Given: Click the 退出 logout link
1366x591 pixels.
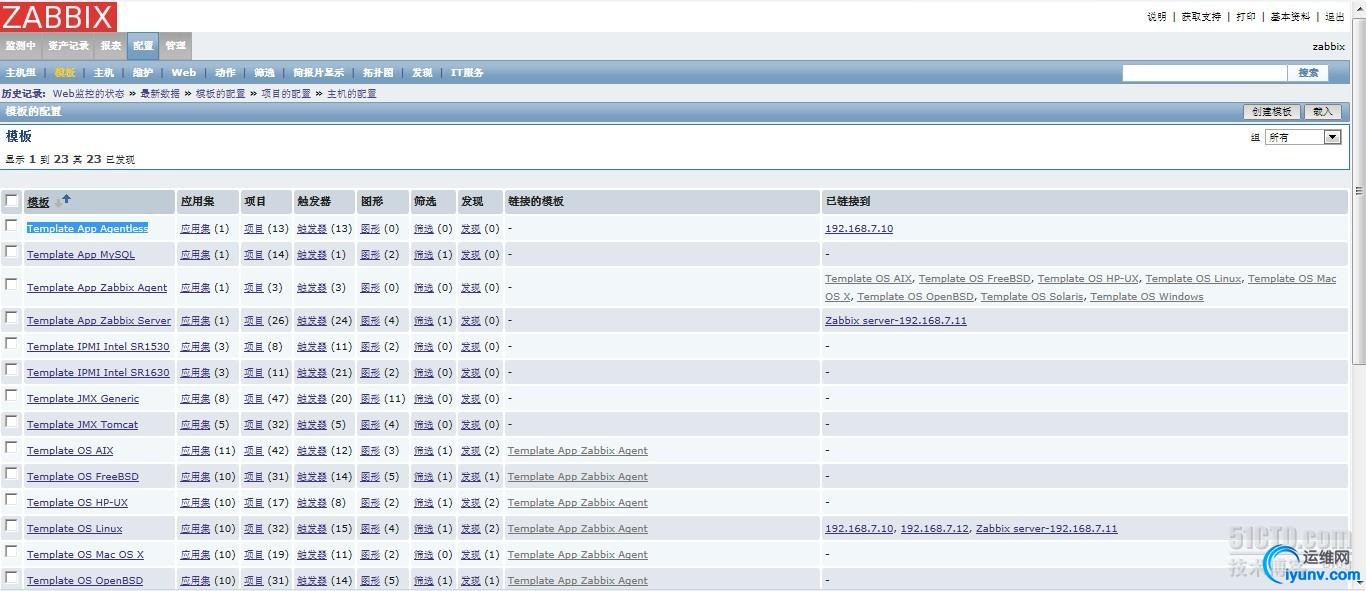Looking at the screenshot, I should [1335, 17].
